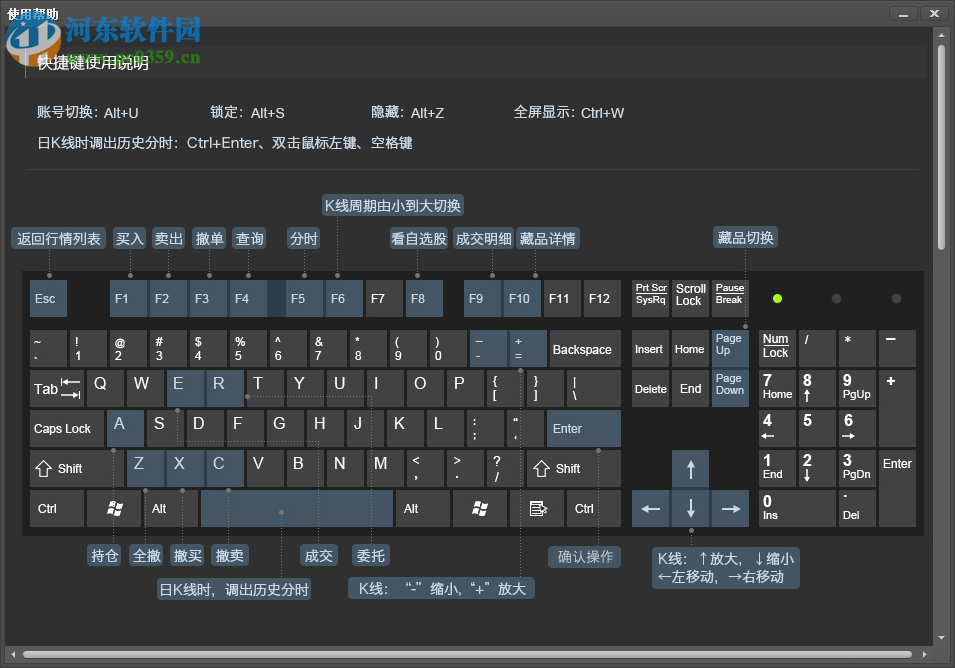Viewport: 955px width, 668px height.
Task: Click the Backspace key
Action: point(585,348)
